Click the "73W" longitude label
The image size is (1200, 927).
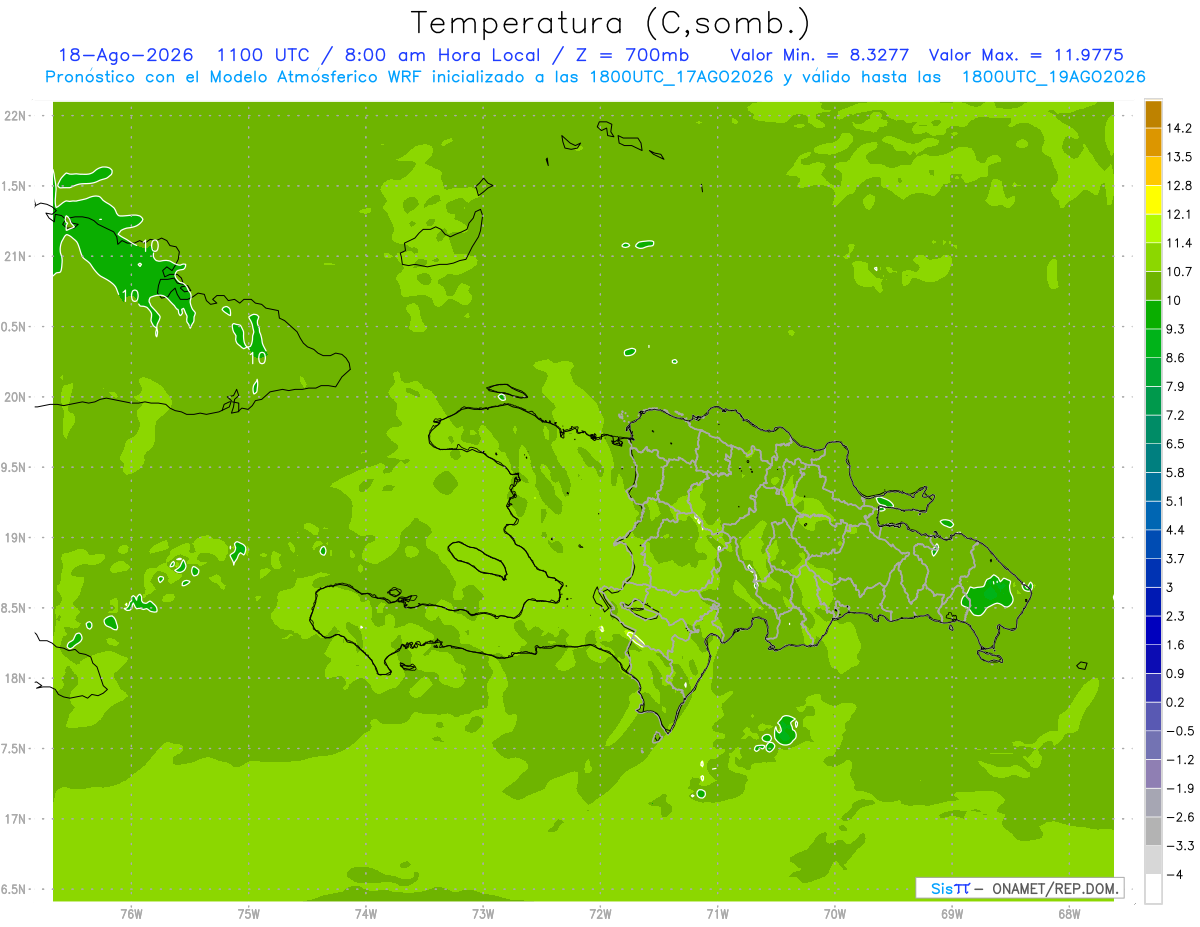483,913
